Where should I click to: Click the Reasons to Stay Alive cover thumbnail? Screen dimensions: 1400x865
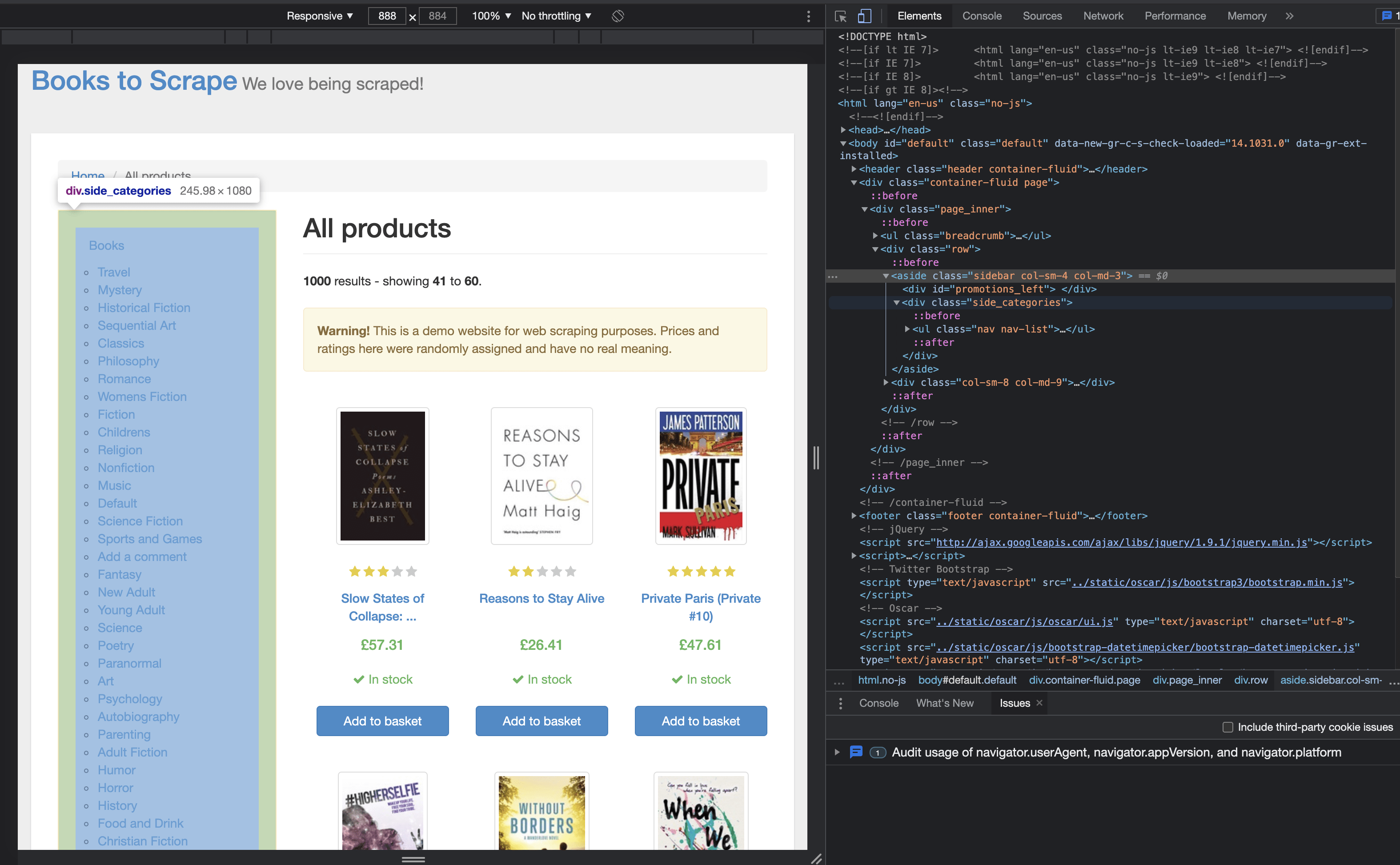[541, 476]
